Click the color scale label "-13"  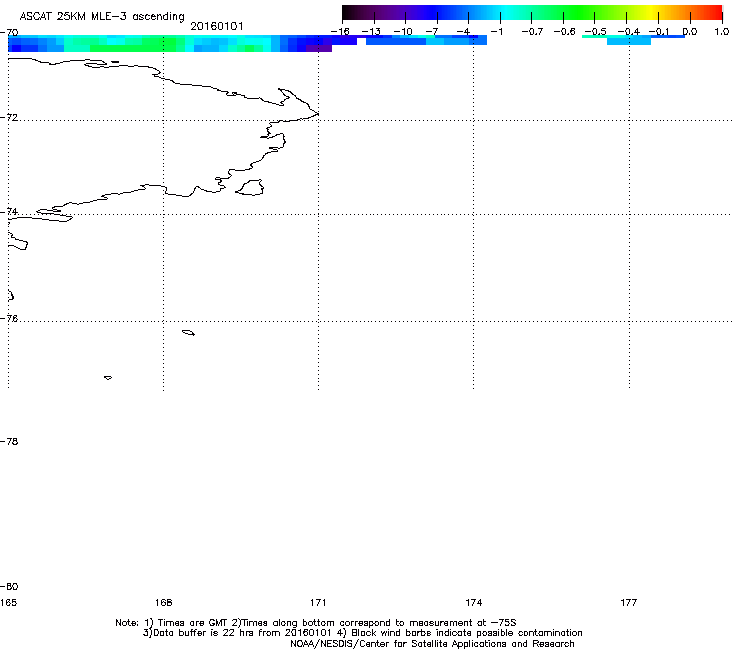(371, 32)
